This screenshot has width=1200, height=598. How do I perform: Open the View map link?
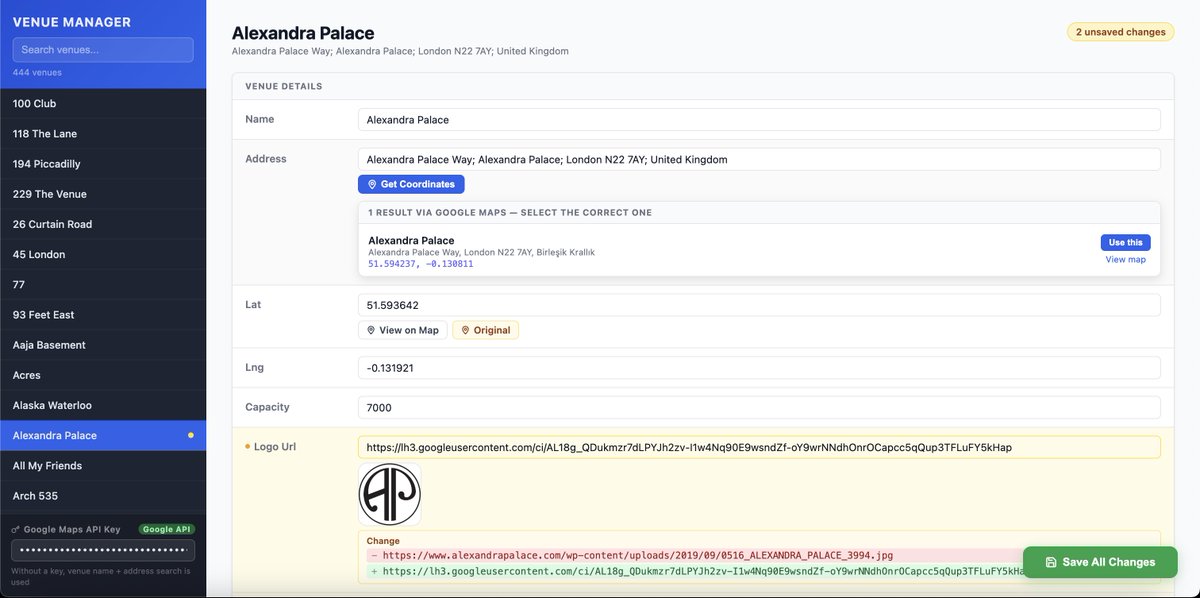1126,259
